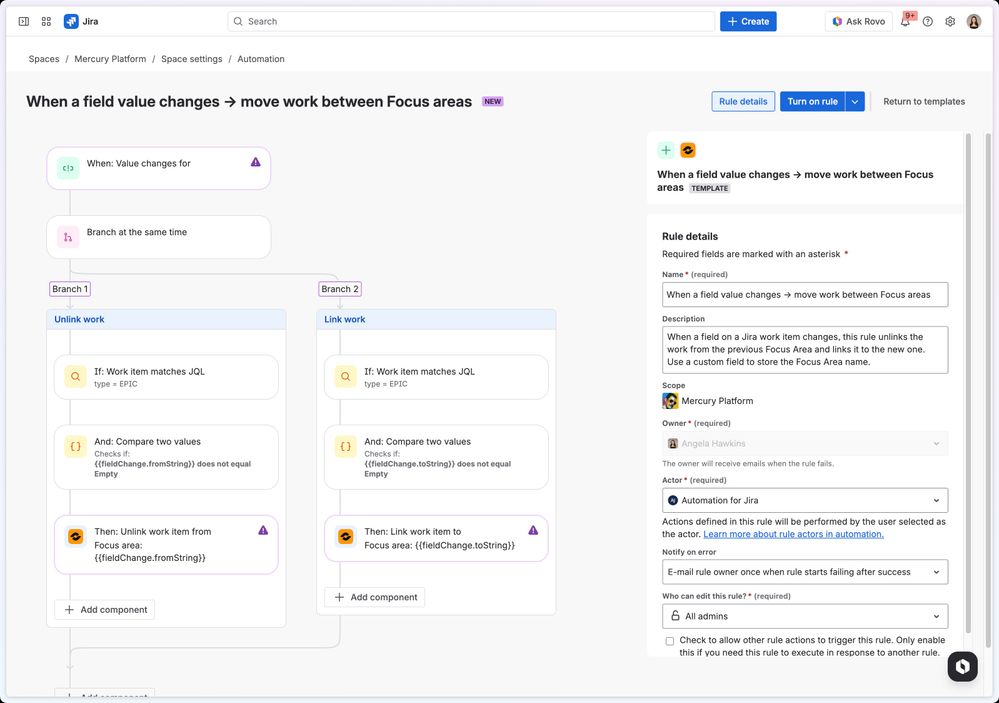
Task: Open the user profile avatar
Action: (974, 21)
